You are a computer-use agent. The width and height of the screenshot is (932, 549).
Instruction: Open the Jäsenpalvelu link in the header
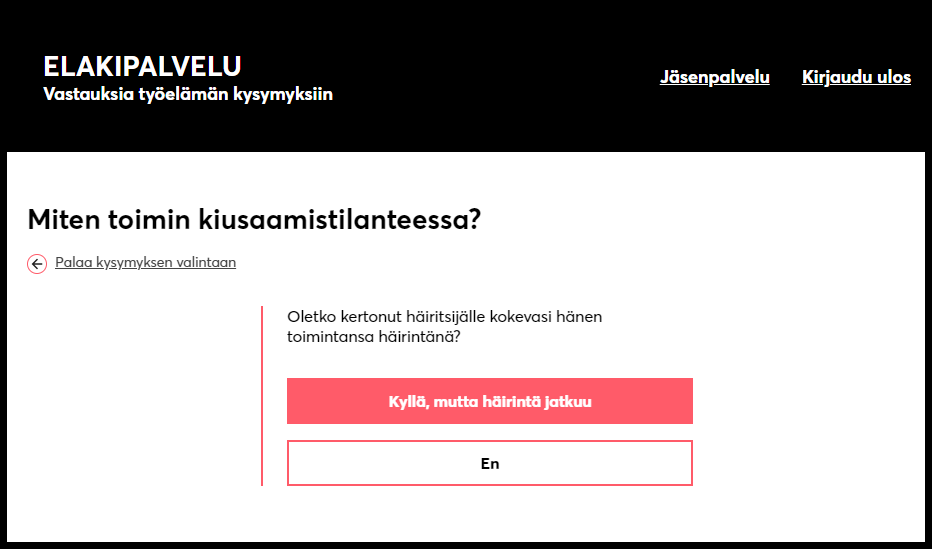pos(714,77)
